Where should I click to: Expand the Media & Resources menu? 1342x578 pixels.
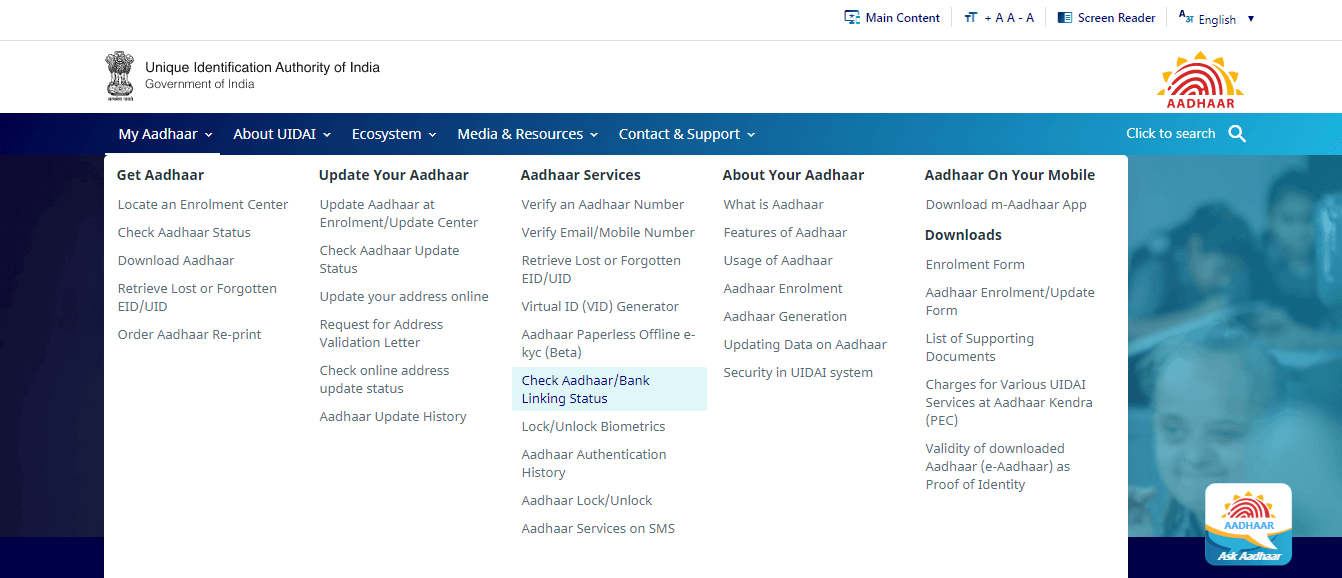pos(527,134)
